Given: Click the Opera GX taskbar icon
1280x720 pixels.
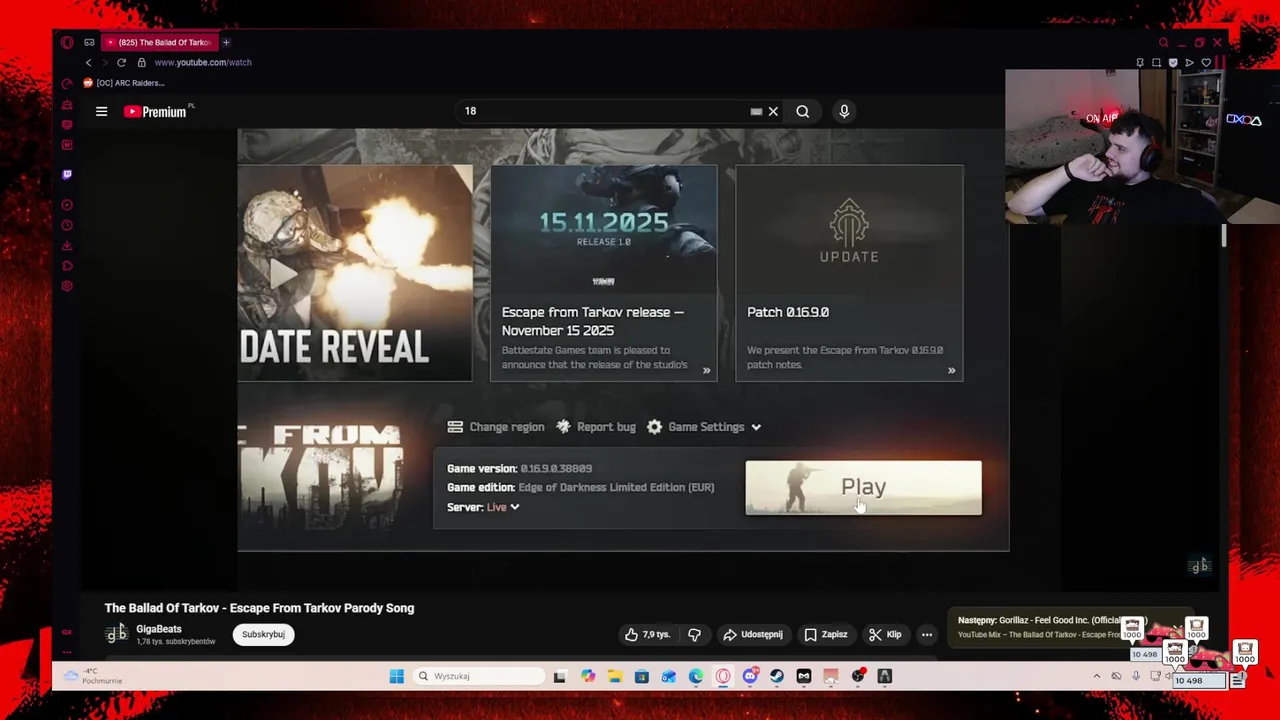Looking at the screenshot, I should click(723, 676).
